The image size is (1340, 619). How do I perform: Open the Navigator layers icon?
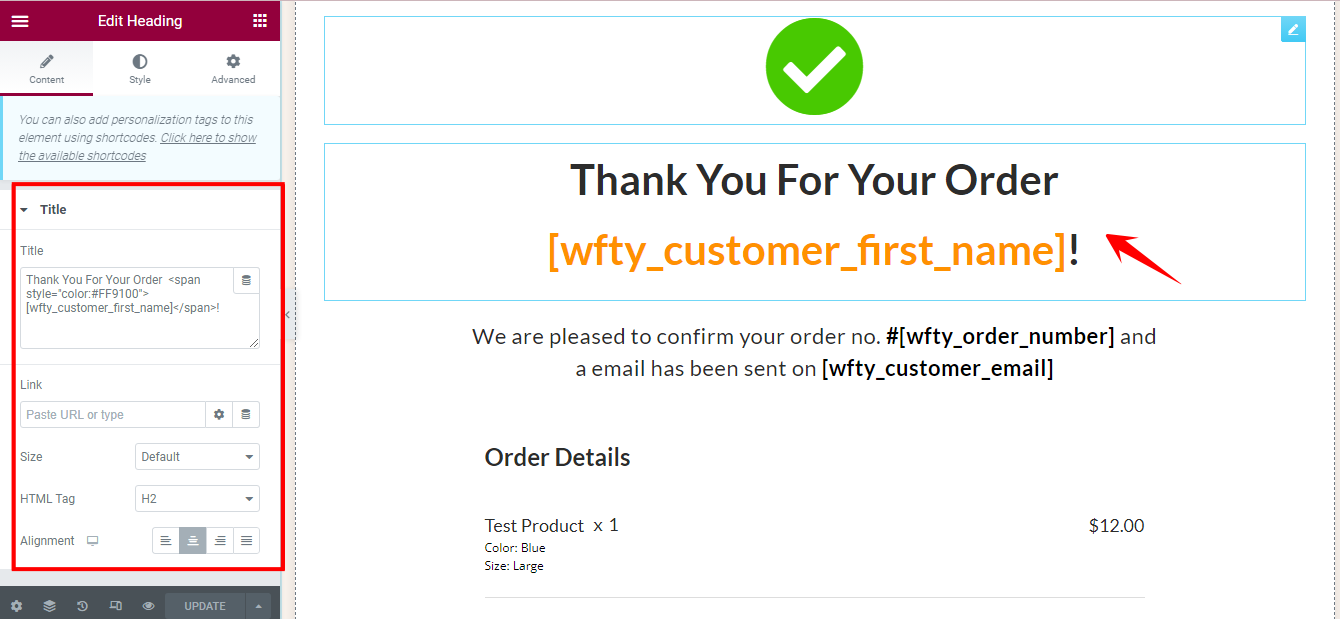tap(49, 605)
